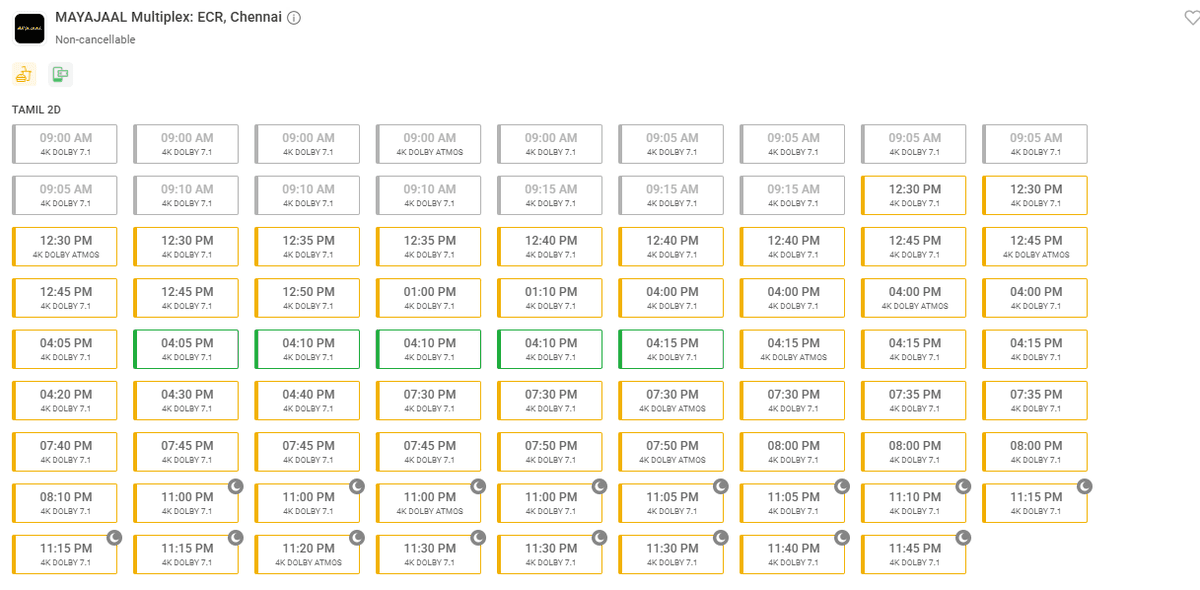This screenshot has width=1200, height=590.
Task: Choose the 04:15 PM Dolby Atmos show
Action: click(793, 349)
